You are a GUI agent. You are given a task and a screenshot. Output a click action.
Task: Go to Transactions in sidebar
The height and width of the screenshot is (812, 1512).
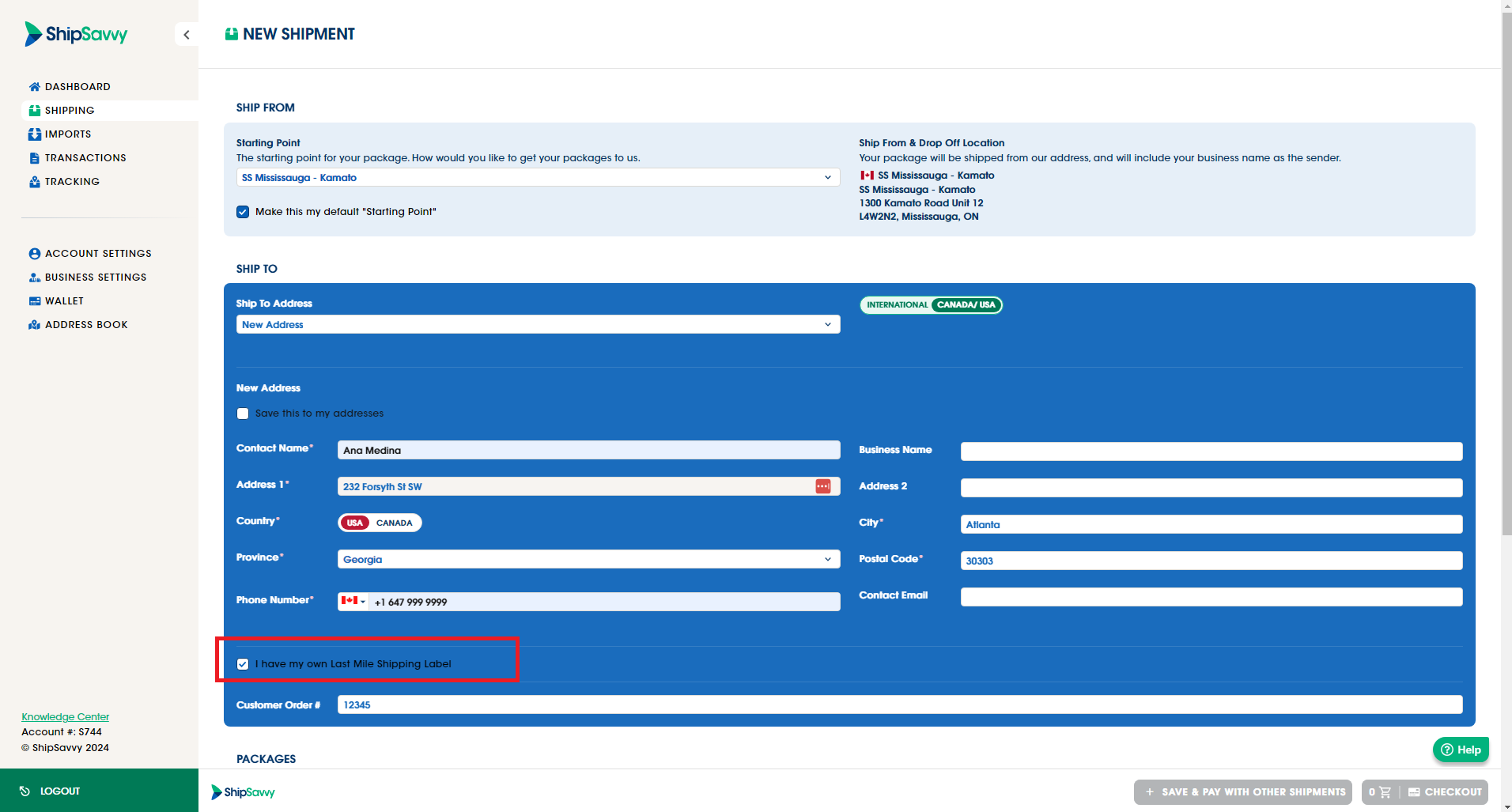click(85, 158)
